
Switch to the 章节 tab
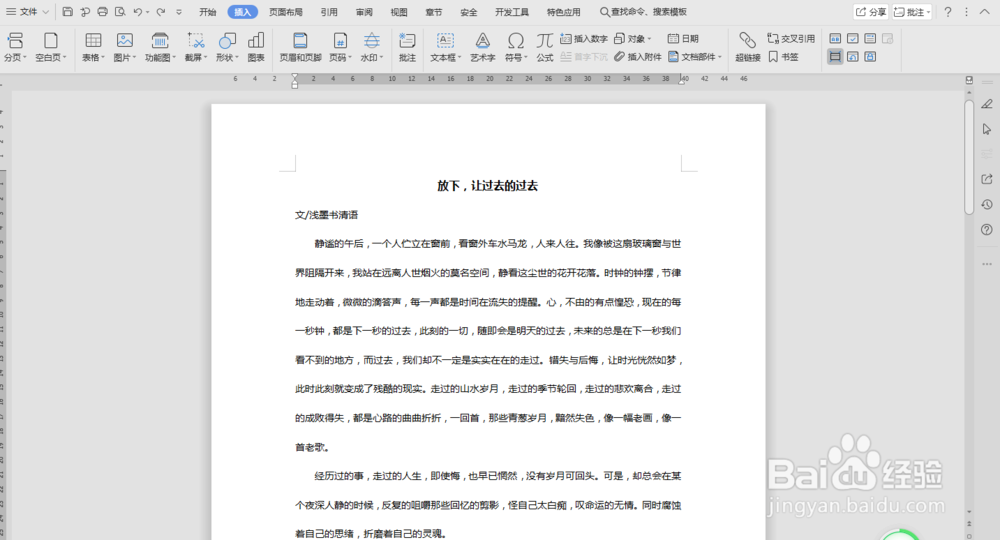point(434,11)
